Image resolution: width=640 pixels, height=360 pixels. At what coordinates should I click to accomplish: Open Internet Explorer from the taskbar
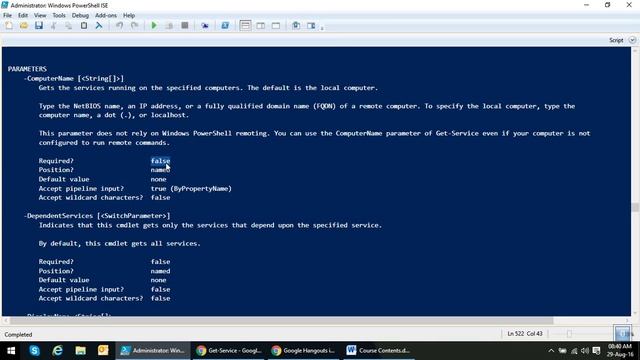pyautogui.click(x=58, y=350)
